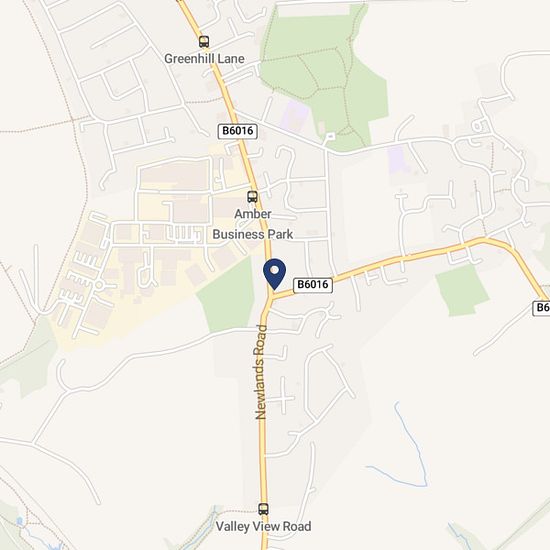This screenshot has width=550, height=550.
Task: Click the Greenhill Lane bus stop icon
Action: 204,42
